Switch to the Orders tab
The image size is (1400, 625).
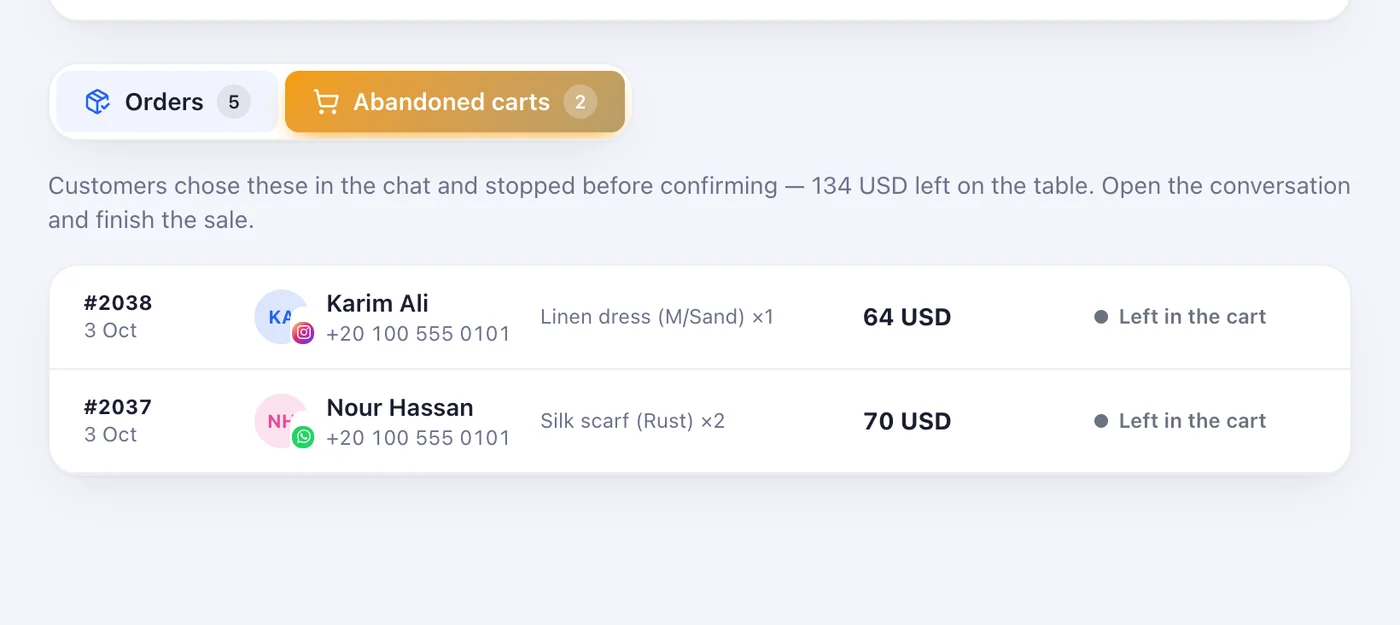click(x=167, y=102)
